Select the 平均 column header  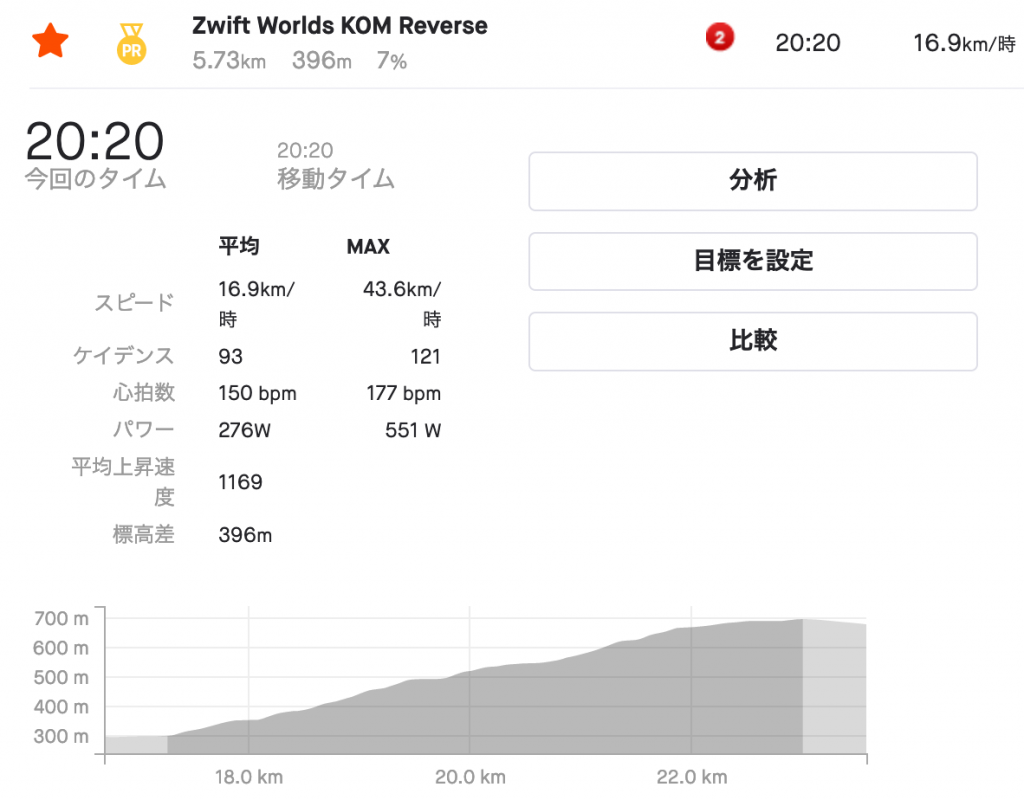point(239,246)
